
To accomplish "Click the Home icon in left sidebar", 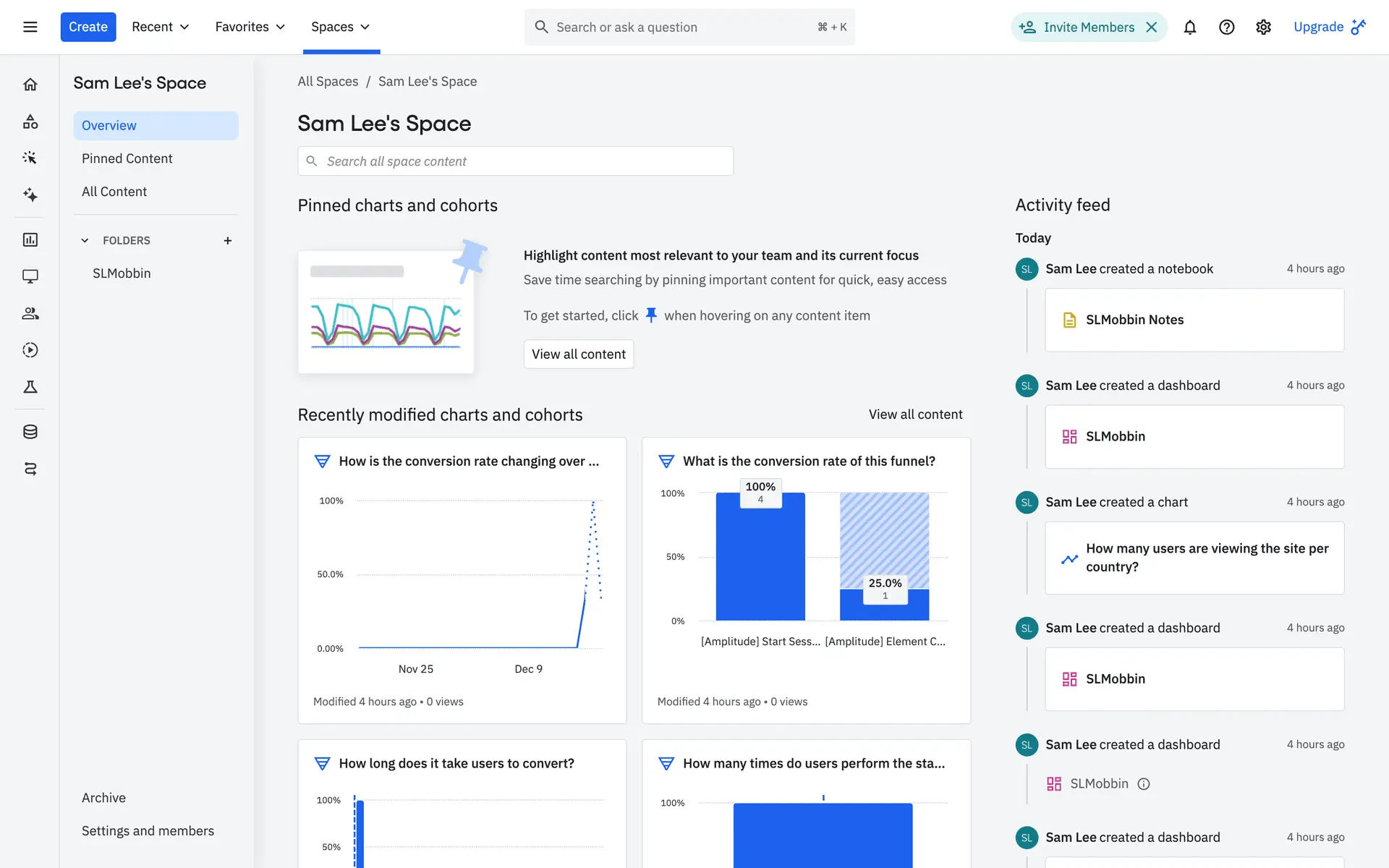I will [30, 85].
